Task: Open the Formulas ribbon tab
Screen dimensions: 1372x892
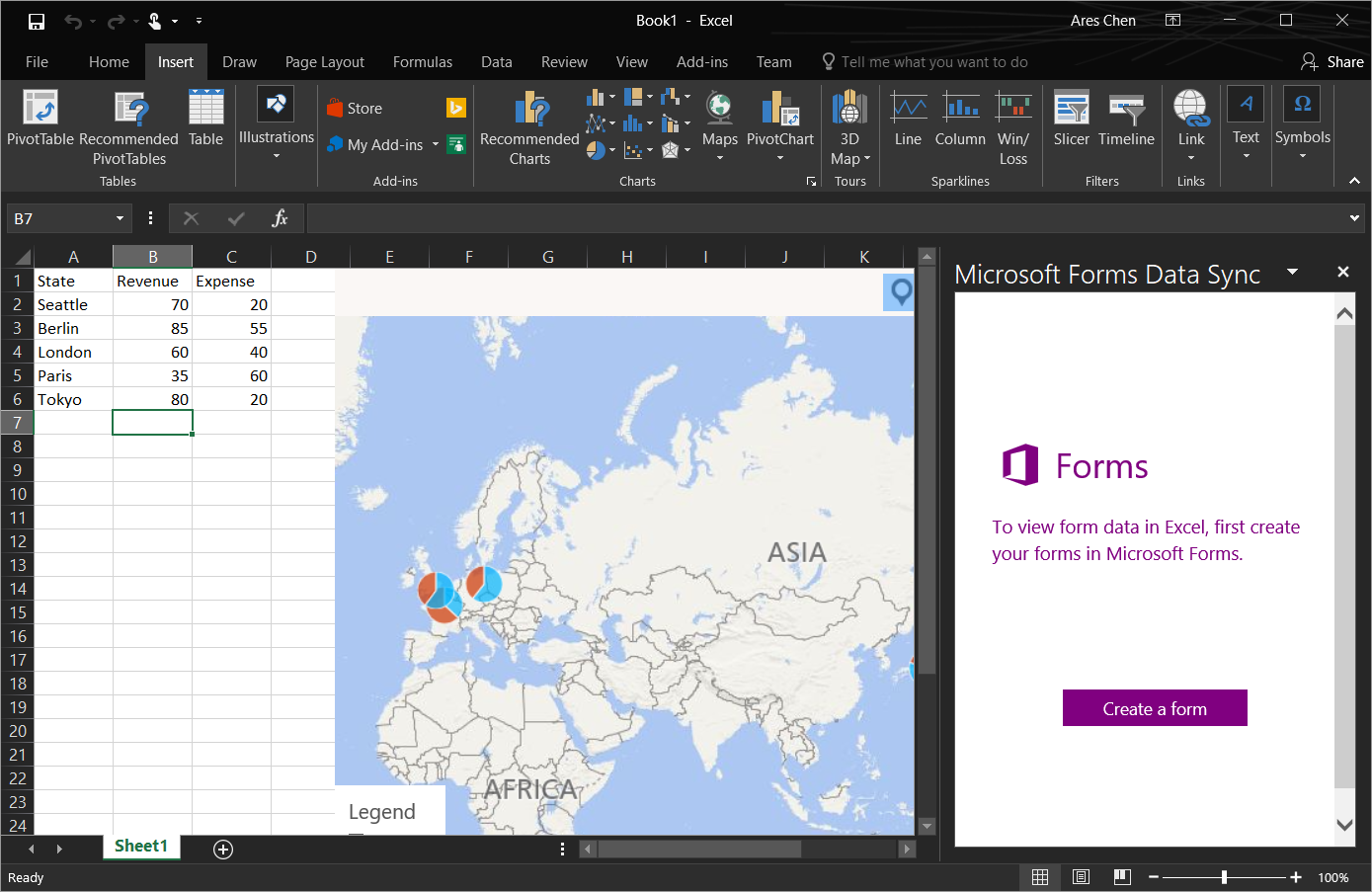Action: pyautogui.click(x=423, y=62)
